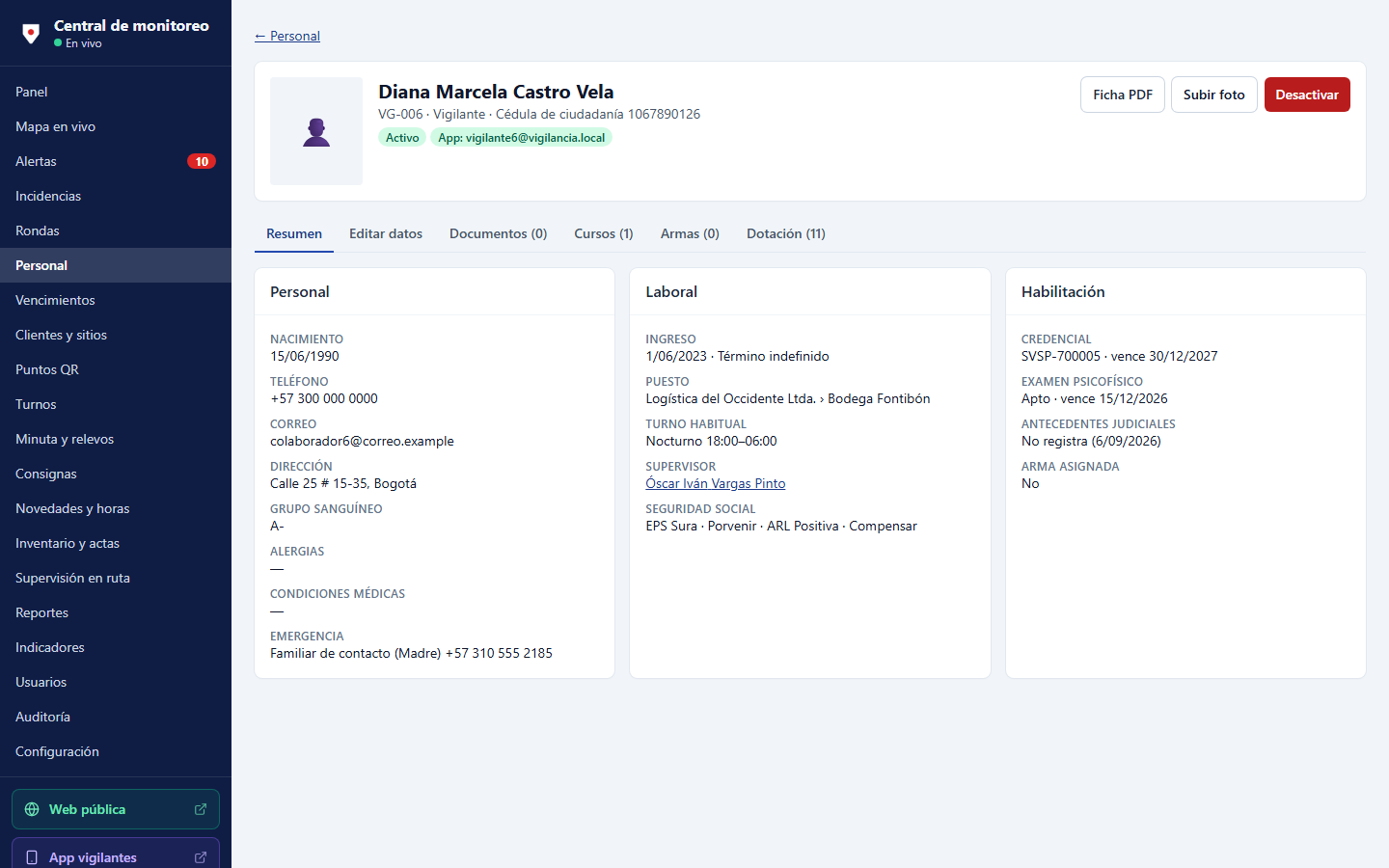Open Rondas in the sidebar

coord(116,231)
